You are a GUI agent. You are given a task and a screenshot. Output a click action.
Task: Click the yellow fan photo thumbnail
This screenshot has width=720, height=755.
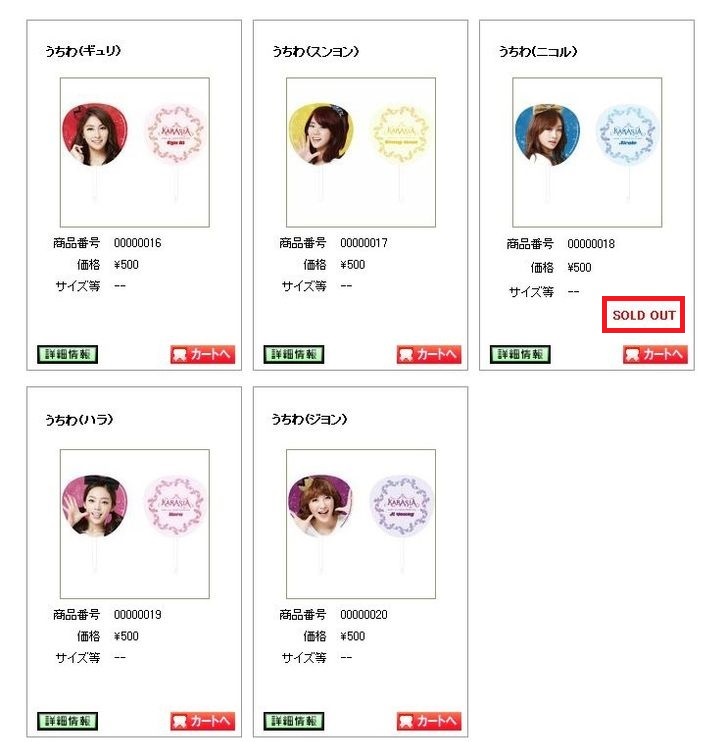click(361, 152)
